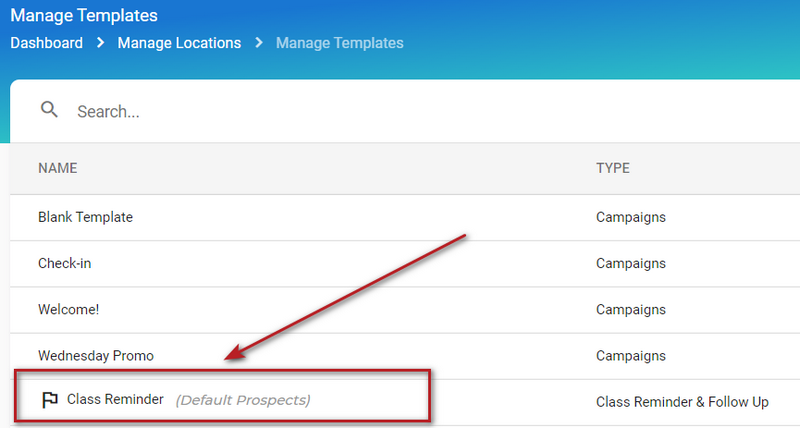Click the search magnifier icon
The width and height of the screenshot is (800, 428).
[49, 109]
